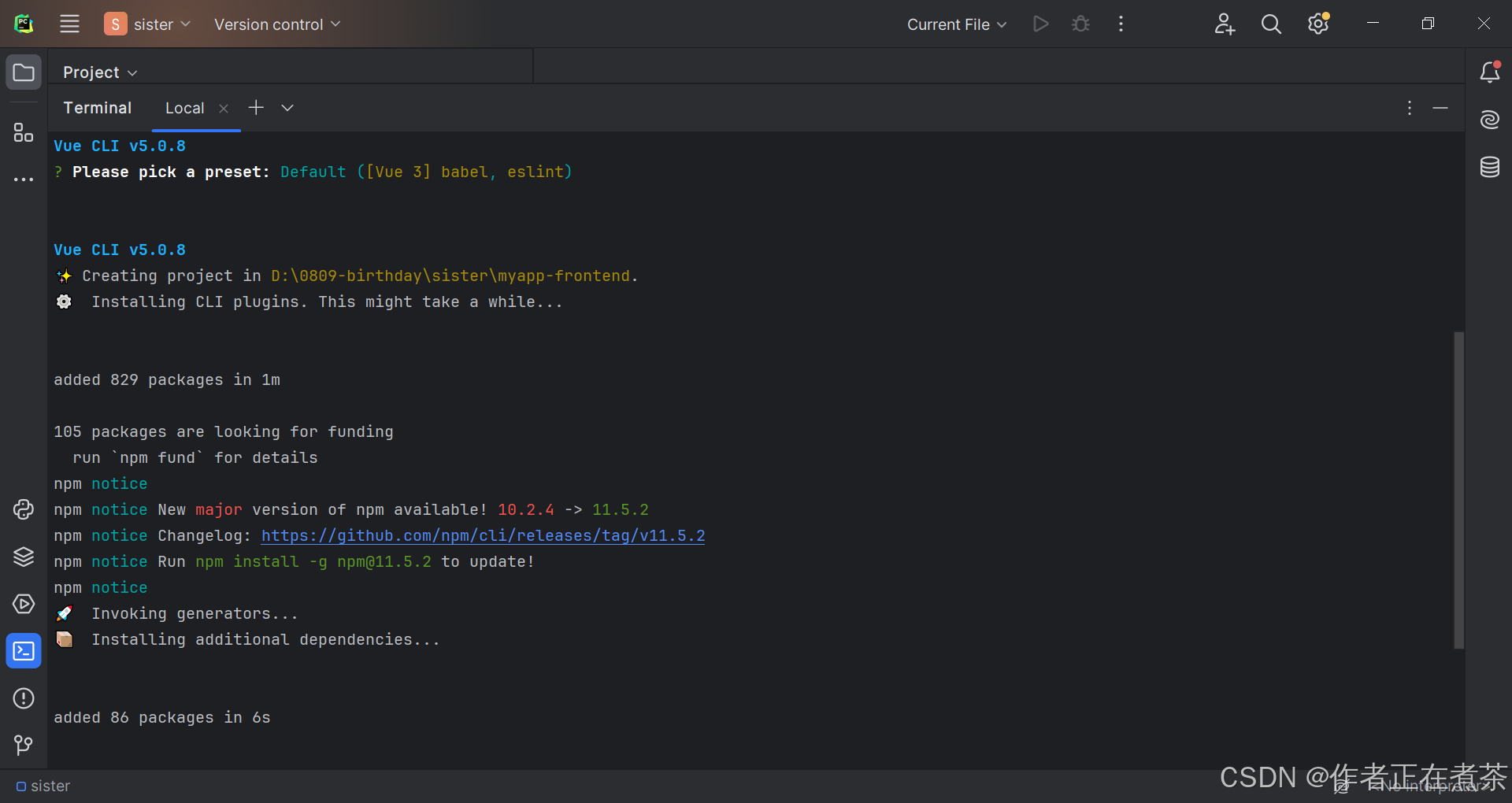This screenshot has width=1512, height=803.
Task: Open the AI Assistant spiral icon
Action: click(x=1489, y=120)
